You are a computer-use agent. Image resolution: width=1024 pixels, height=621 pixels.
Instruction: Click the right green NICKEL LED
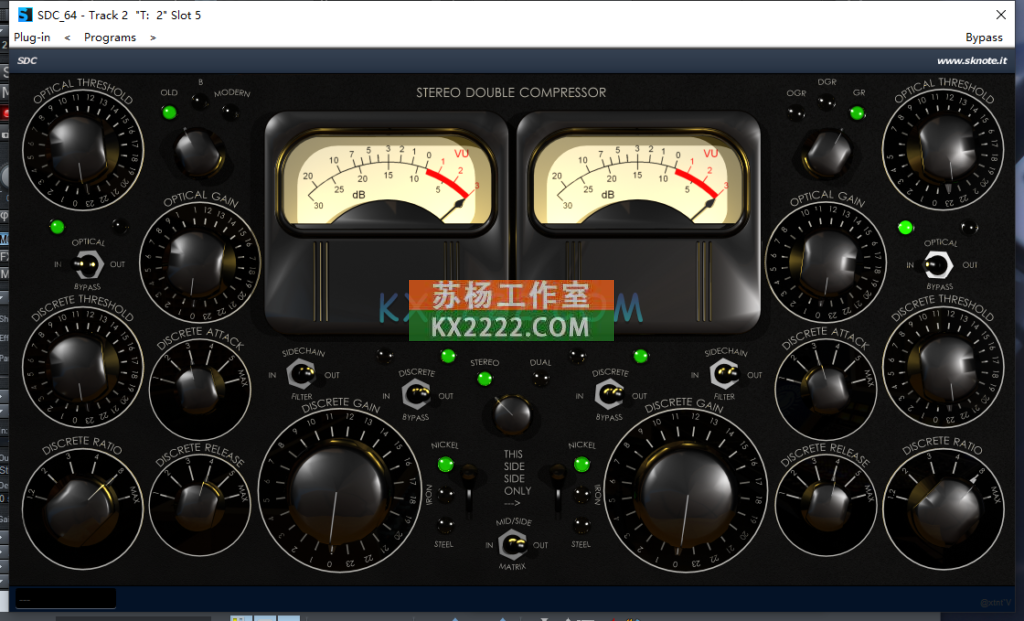pyautogui.click(x=581, y=464)
